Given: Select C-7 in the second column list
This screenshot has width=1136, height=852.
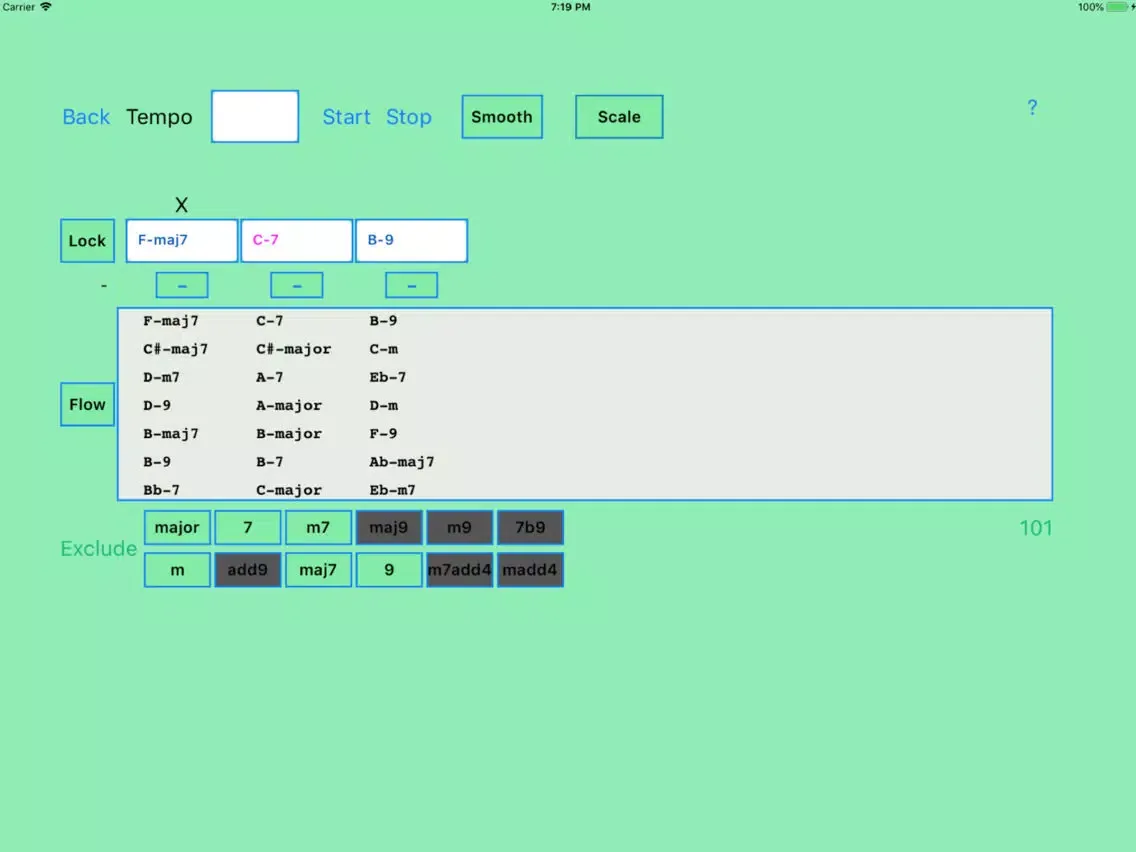Looking at the screenshot, I should pyautogui.click(x=270, y=321).
